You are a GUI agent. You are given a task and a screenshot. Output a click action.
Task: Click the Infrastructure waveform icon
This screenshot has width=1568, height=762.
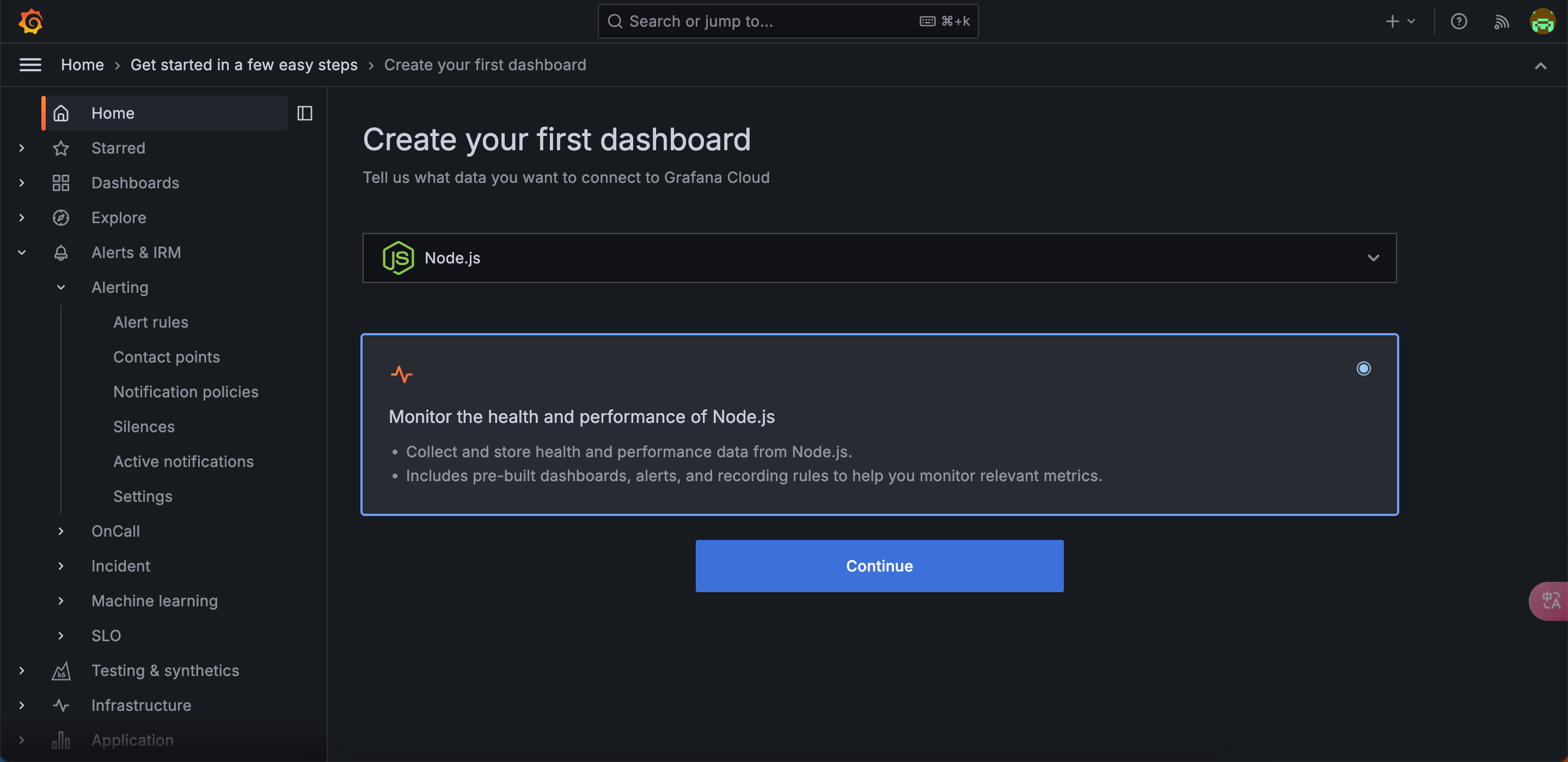(61, 704)
